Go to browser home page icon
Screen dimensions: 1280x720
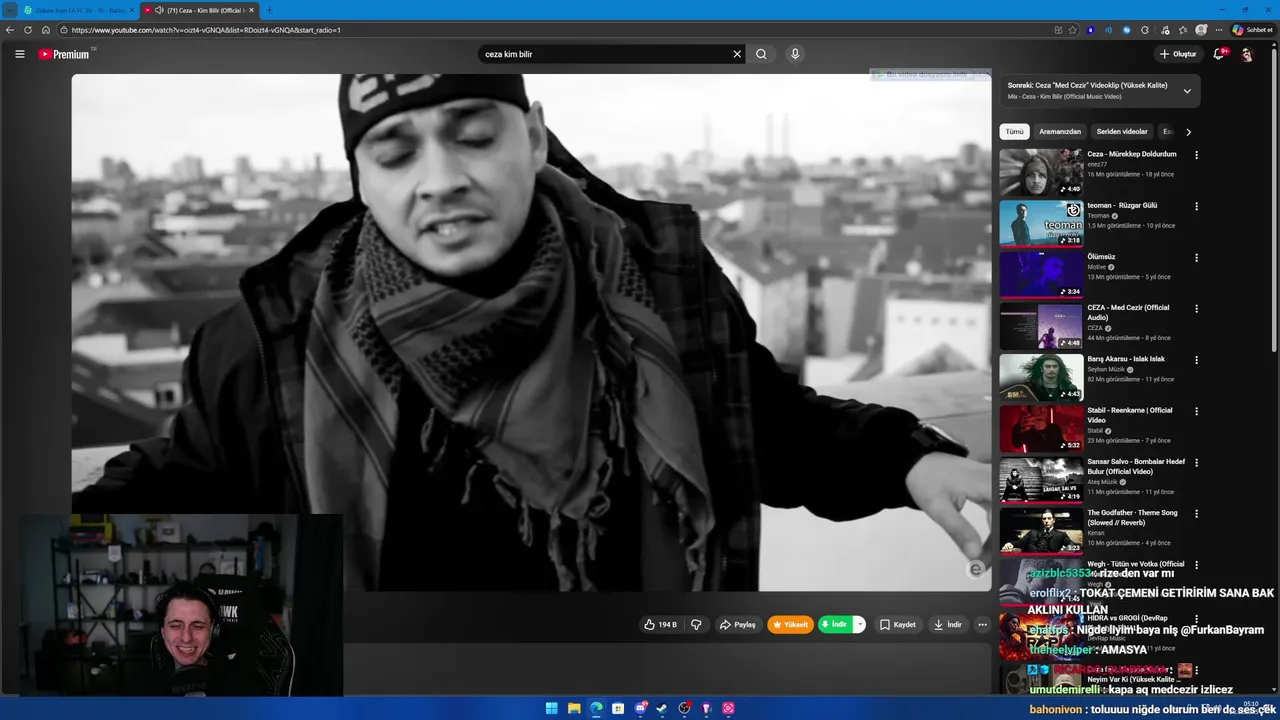click(45, 30)
